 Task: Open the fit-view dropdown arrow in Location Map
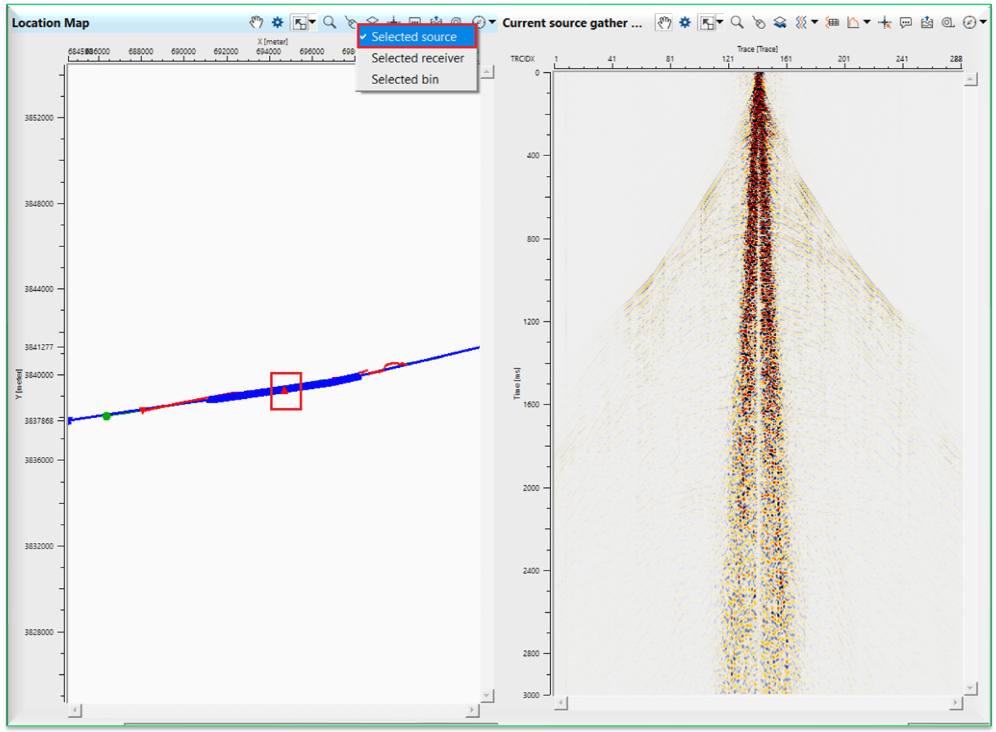(x=312, y=22)
